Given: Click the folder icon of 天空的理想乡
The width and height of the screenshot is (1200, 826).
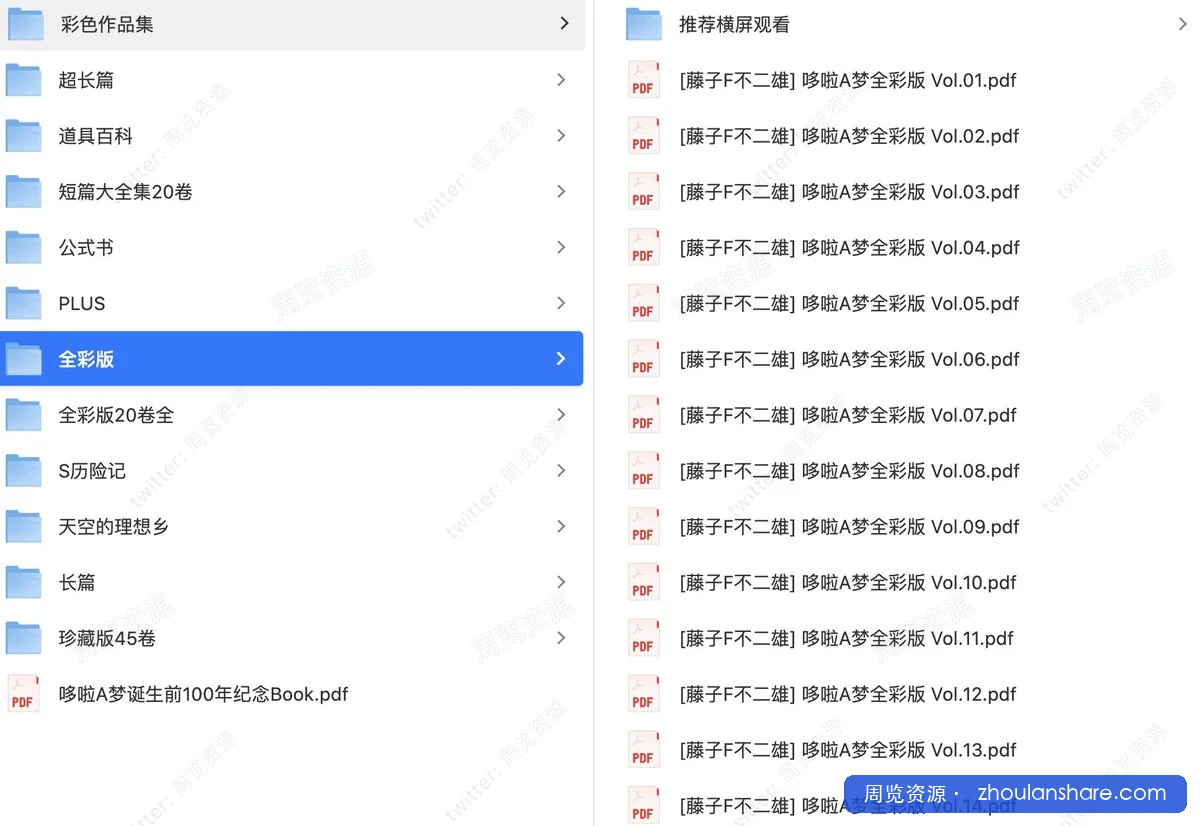Looking at the screenshot, I should (x=23, y=527).
